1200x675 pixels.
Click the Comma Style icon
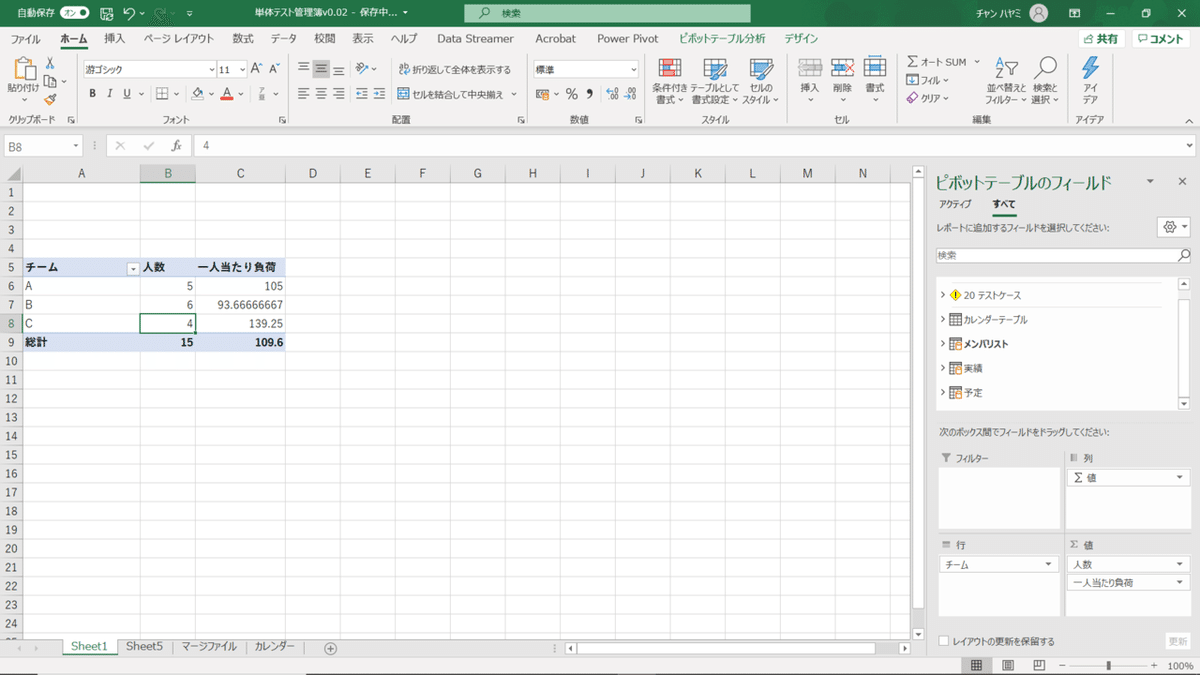pyautogui.click(x=589, y=94)
